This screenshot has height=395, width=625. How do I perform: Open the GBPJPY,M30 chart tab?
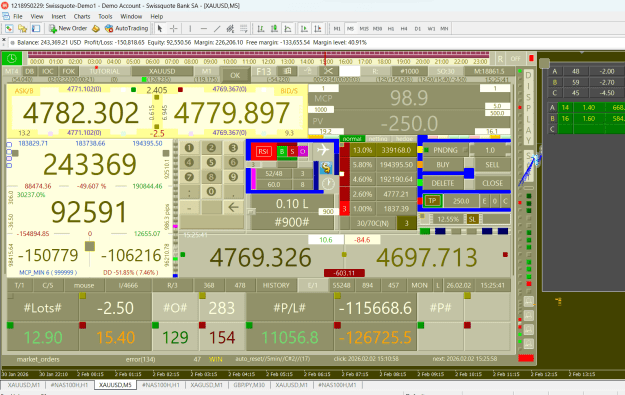point(249,385)
